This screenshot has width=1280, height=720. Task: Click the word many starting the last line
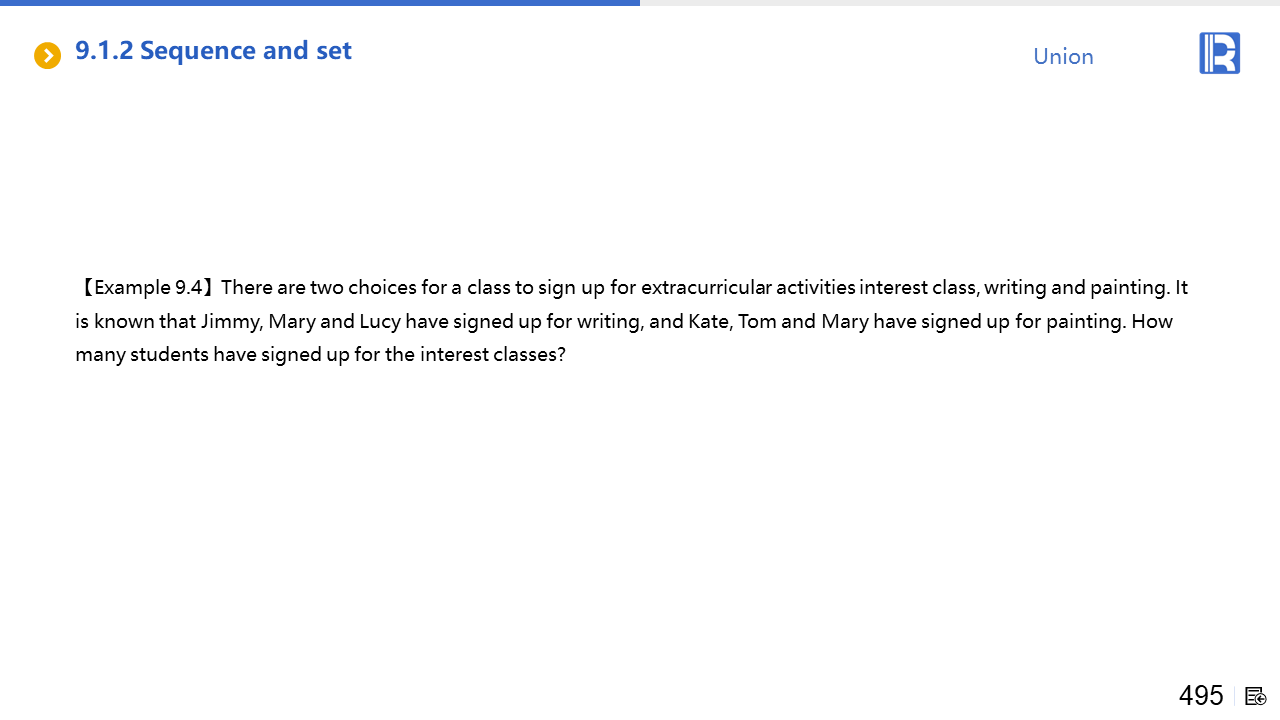point(99,355)
